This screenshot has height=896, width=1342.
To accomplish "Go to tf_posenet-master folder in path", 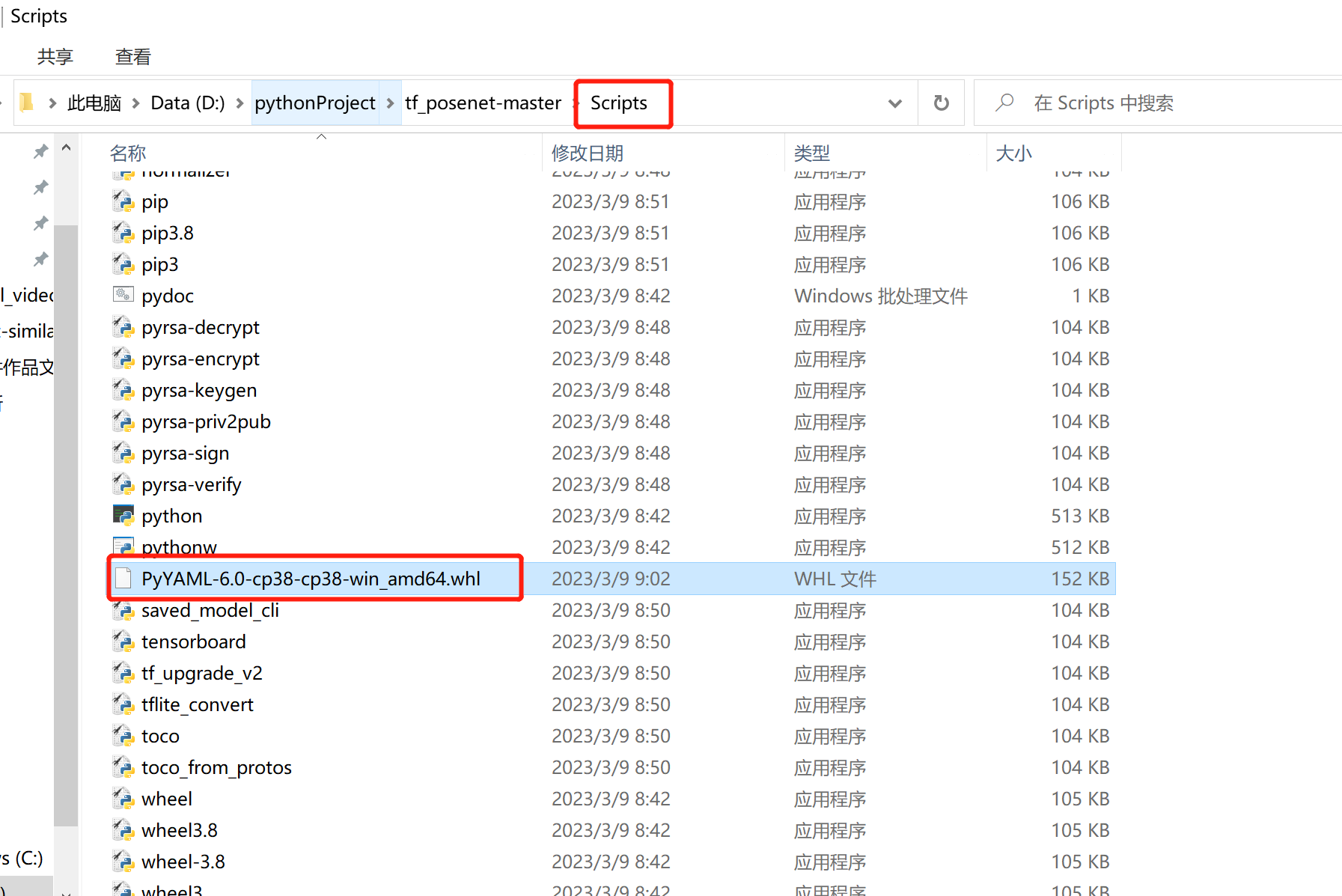I will pos(483,103).
